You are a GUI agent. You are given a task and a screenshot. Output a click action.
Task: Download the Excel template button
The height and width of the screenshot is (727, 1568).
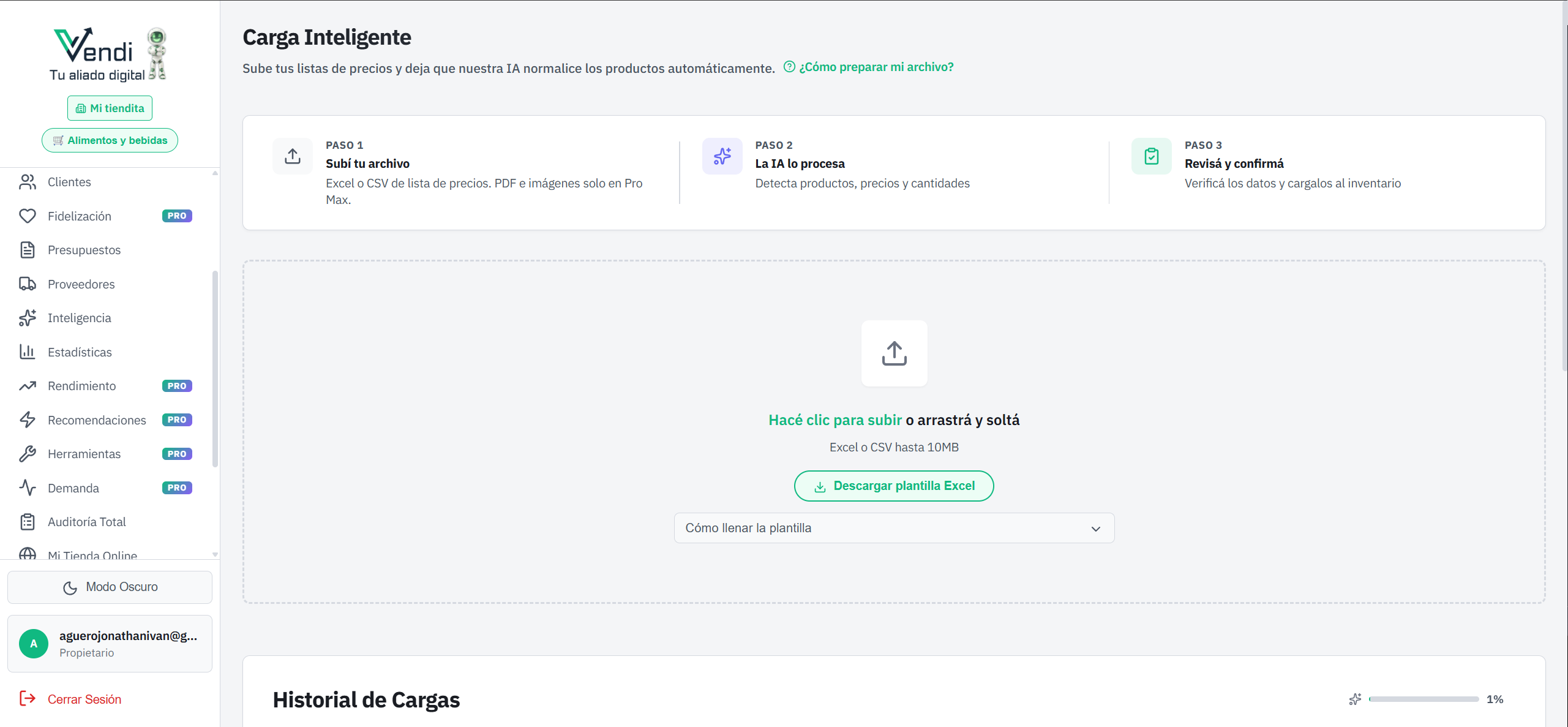pos(894,486)
